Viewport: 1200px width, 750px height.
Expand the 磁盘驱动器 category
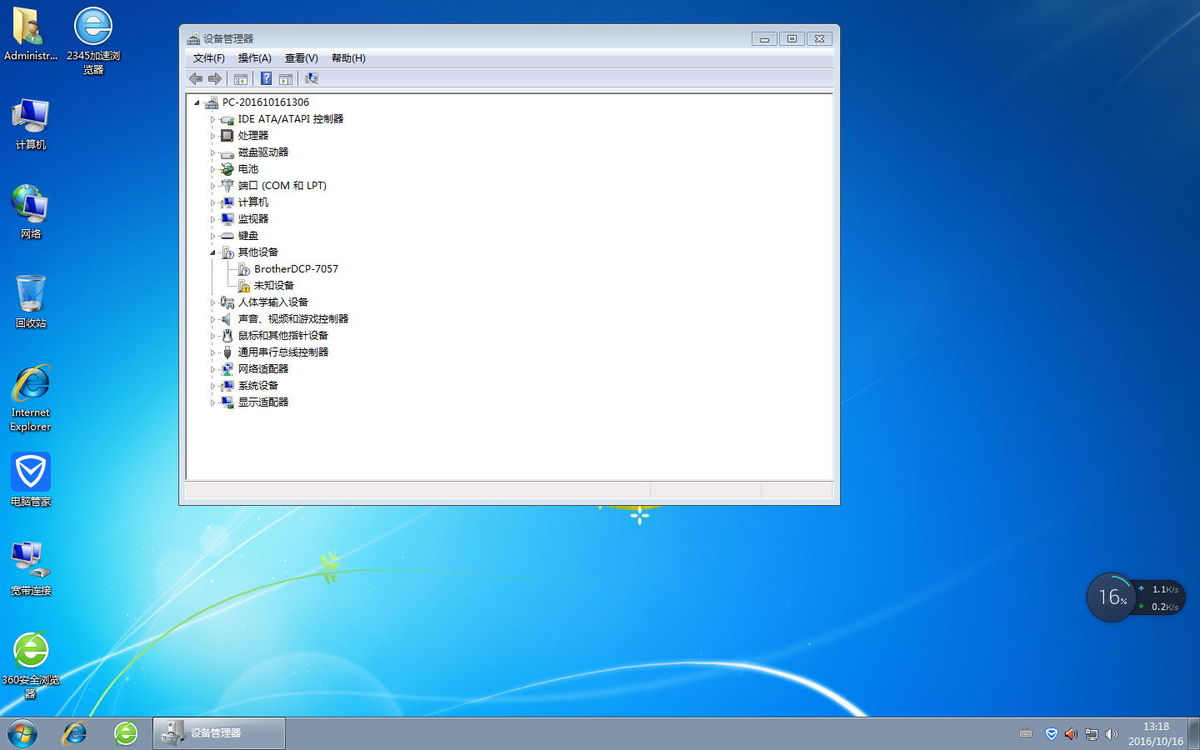tap(213, 152)
